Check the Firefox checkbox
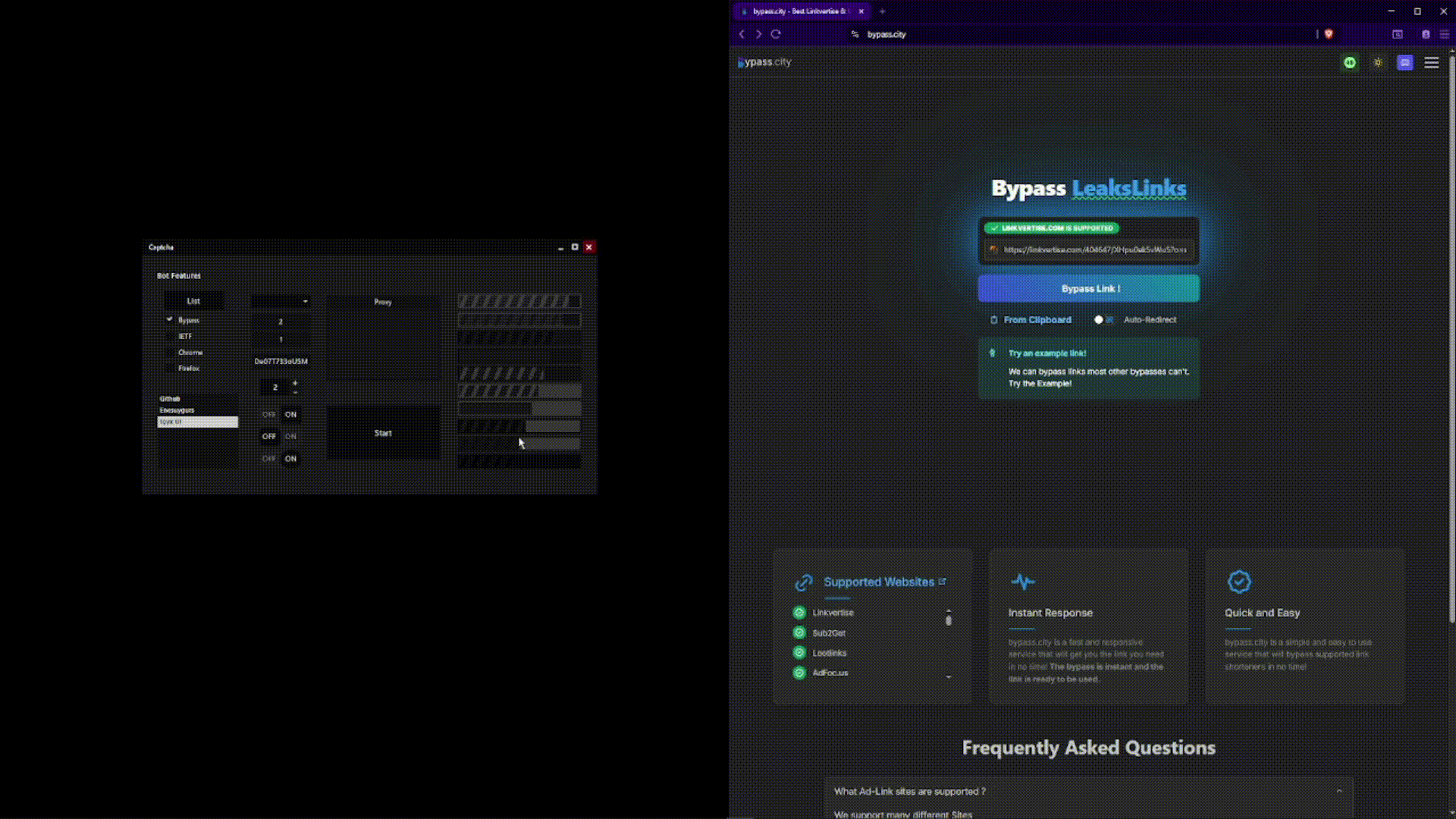The image size is (1456, 819). pyautogui.click(x=170, y=369)
